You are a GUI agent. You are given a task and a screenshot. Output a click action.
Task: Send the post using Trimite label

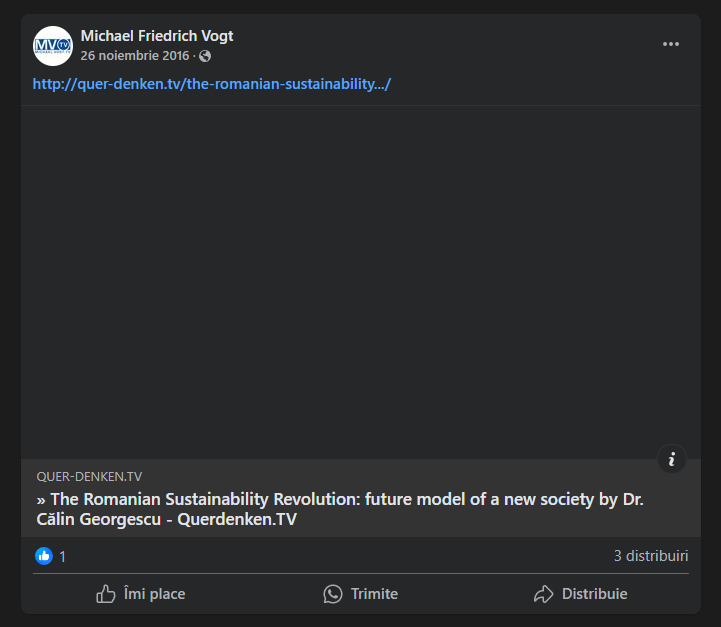tap(374, 594)
